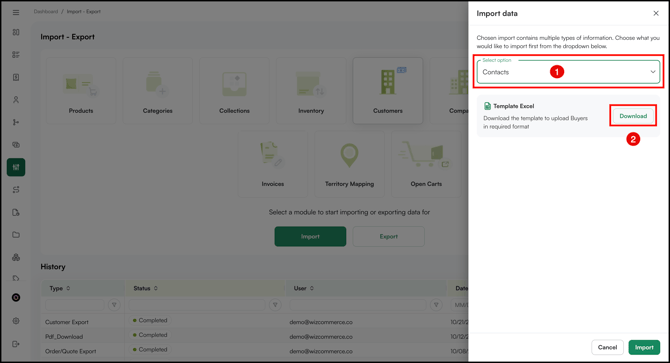Sort history by User column
The width and height of the screenshot is (670, 363).
click(311, 288)
